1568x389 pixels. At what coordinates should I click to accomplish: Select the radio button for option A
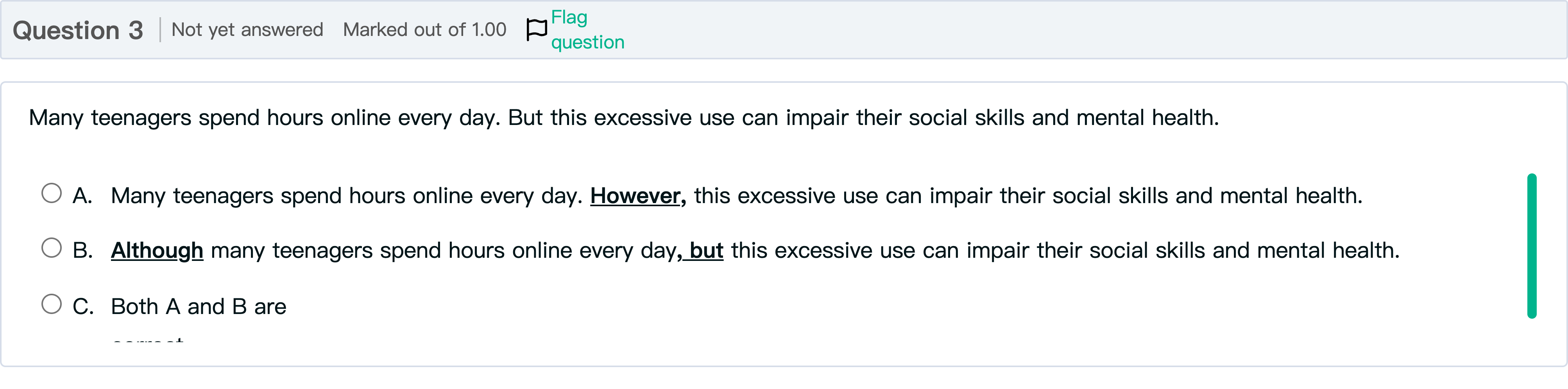tap(52, 193)
